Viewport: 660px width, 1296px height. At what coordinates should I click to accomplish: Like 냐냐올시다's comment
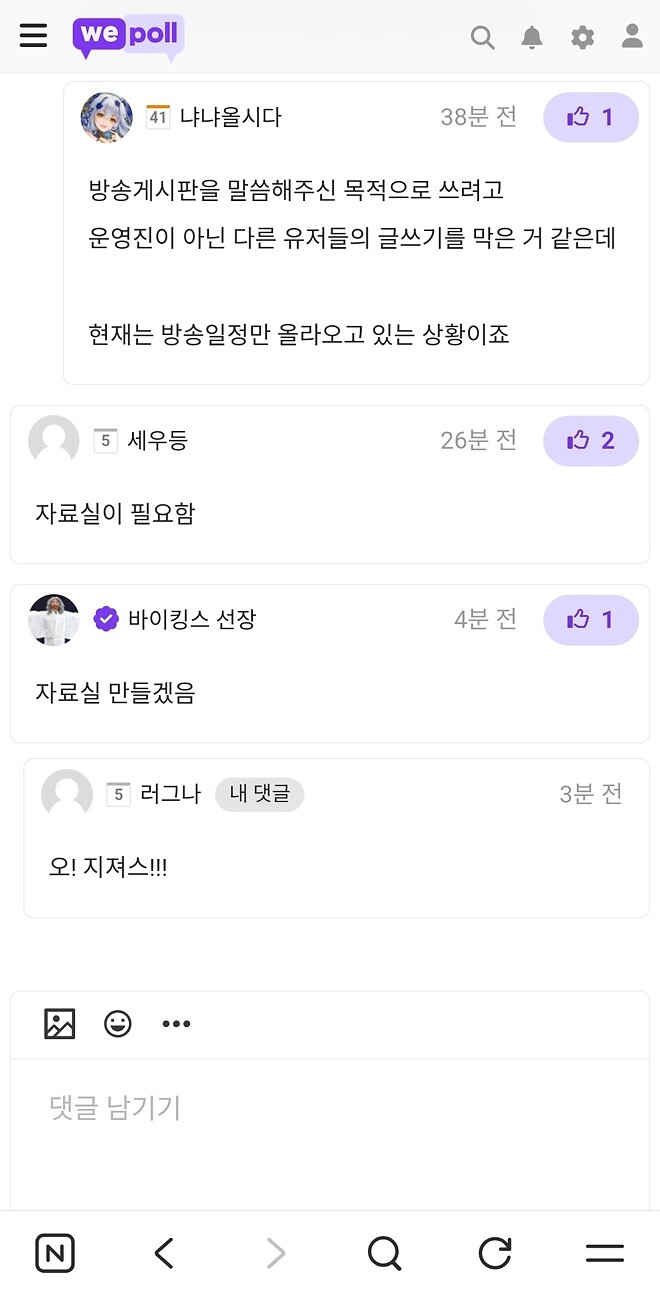click(591, 117)
